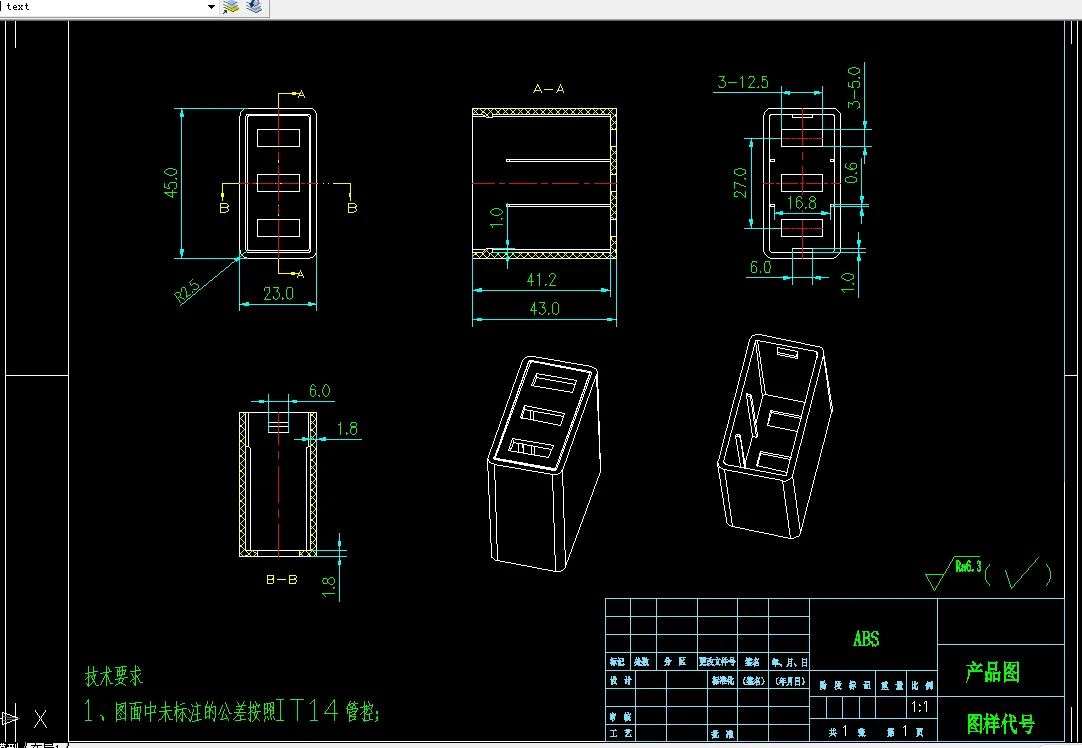
Task: Select the R2.5 radius dimension
Action: [187, 291]
